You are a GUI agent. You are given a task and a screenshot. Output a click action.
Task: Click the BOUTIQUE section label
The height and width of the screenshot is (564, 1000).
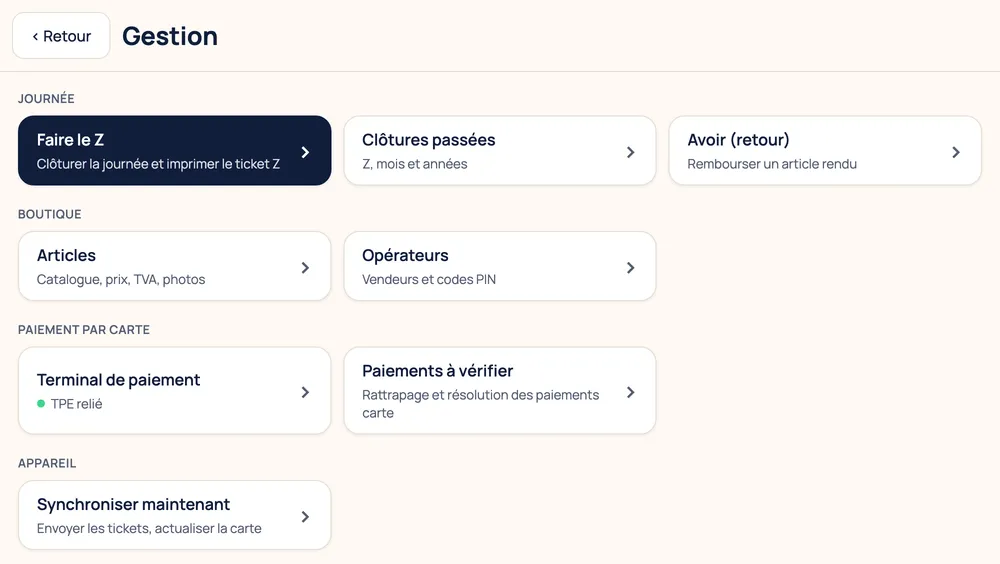(x=50, y=214)
